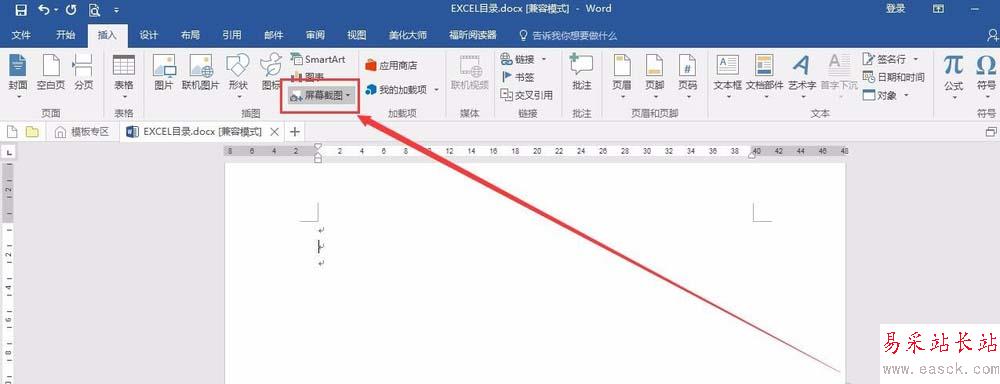Insert an equation with 公式

(953, 76)
